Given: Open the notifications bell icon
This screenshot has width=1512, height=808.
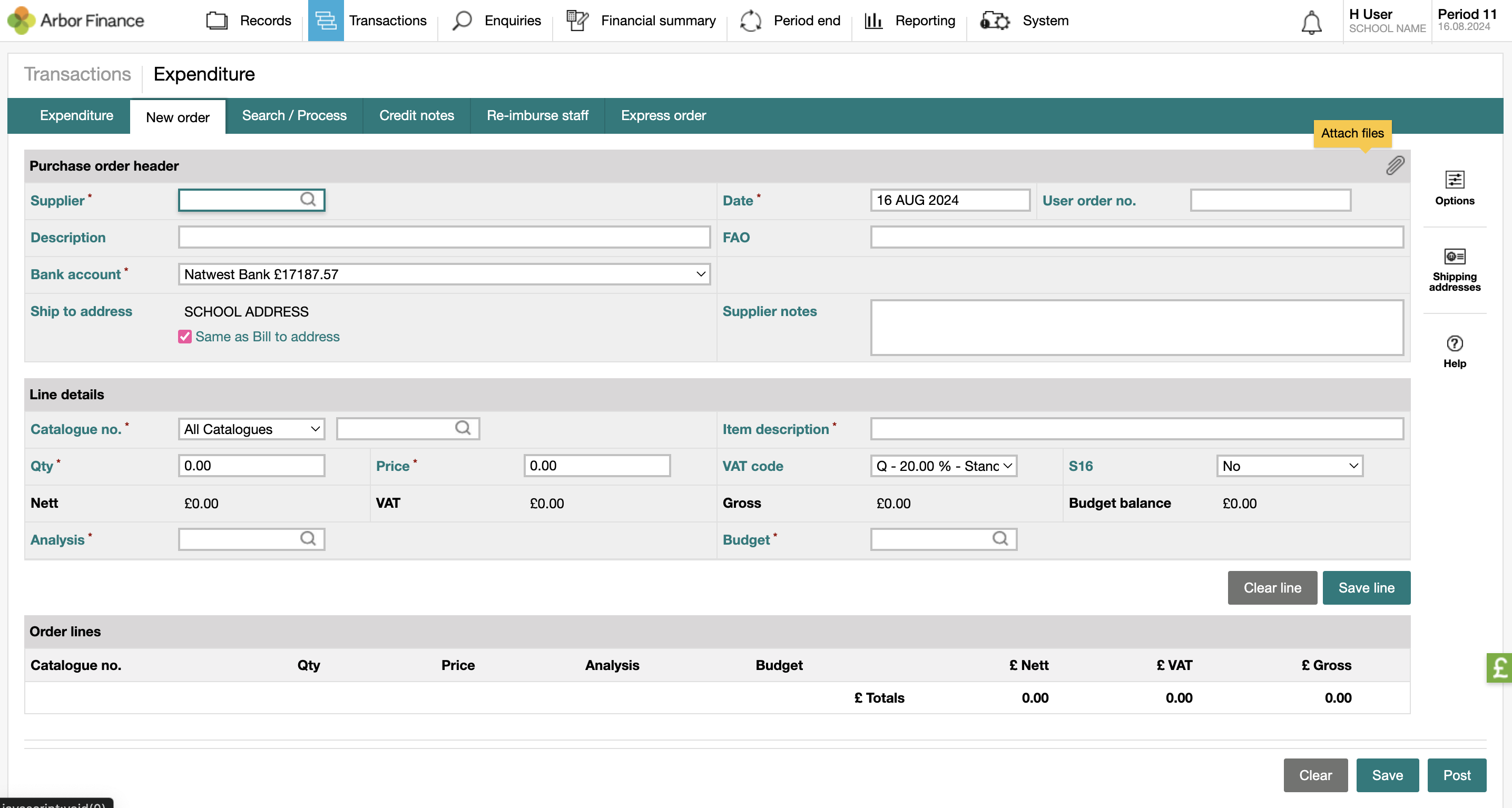Looking at the screenshot, I should 1311,22.
